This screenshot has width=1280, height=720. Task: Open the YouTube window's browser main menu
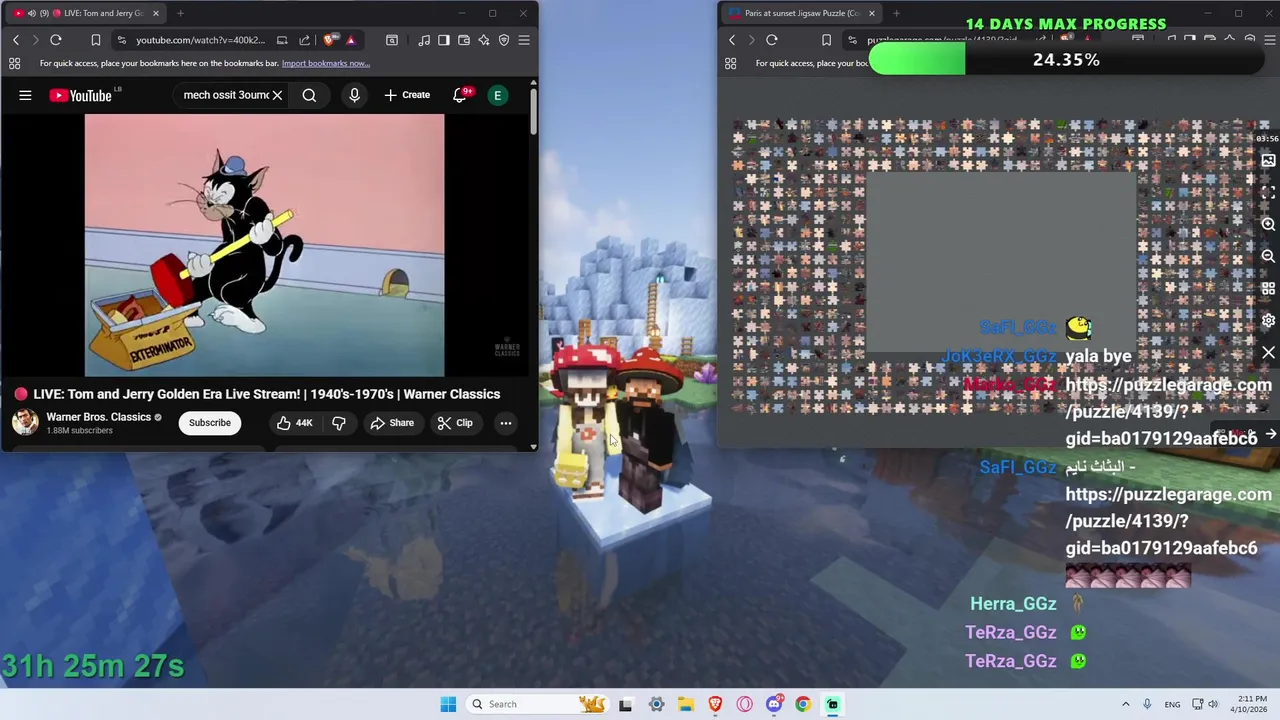point(524,40)
